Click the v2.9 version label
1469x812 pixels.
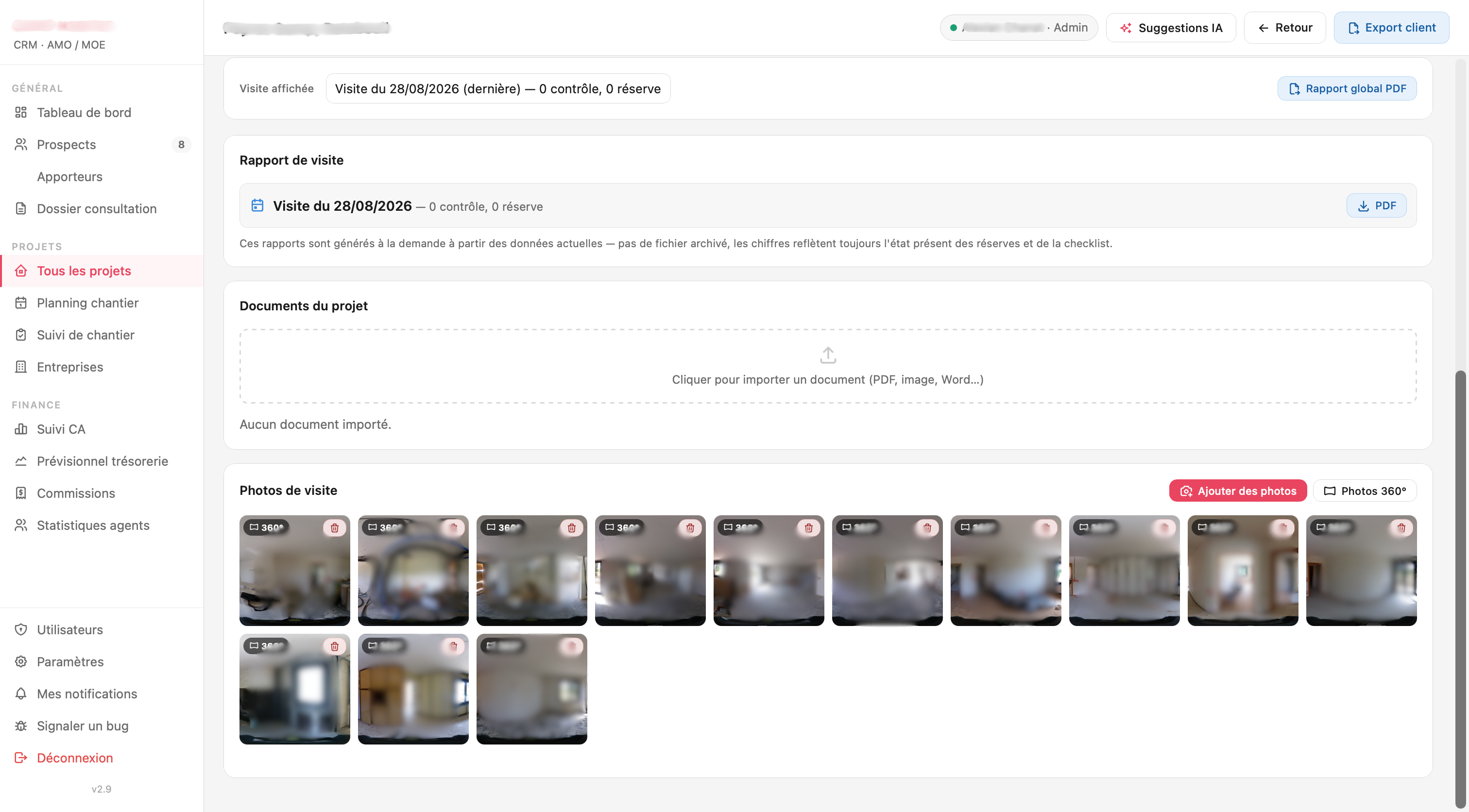pyautogui.click(x=102, y=789)
